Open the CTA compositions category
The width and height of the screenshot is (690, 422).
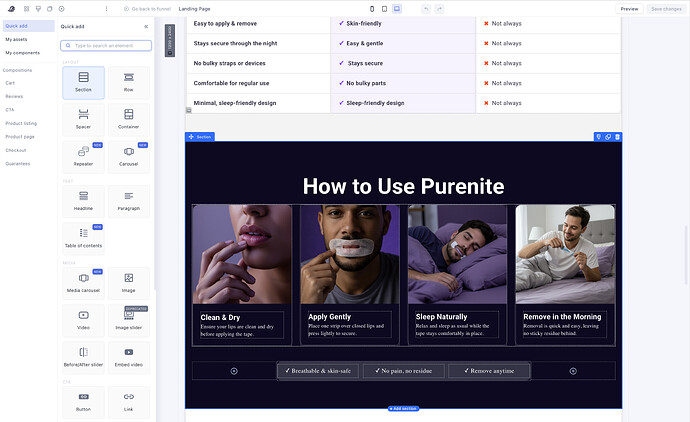point(10,110)
